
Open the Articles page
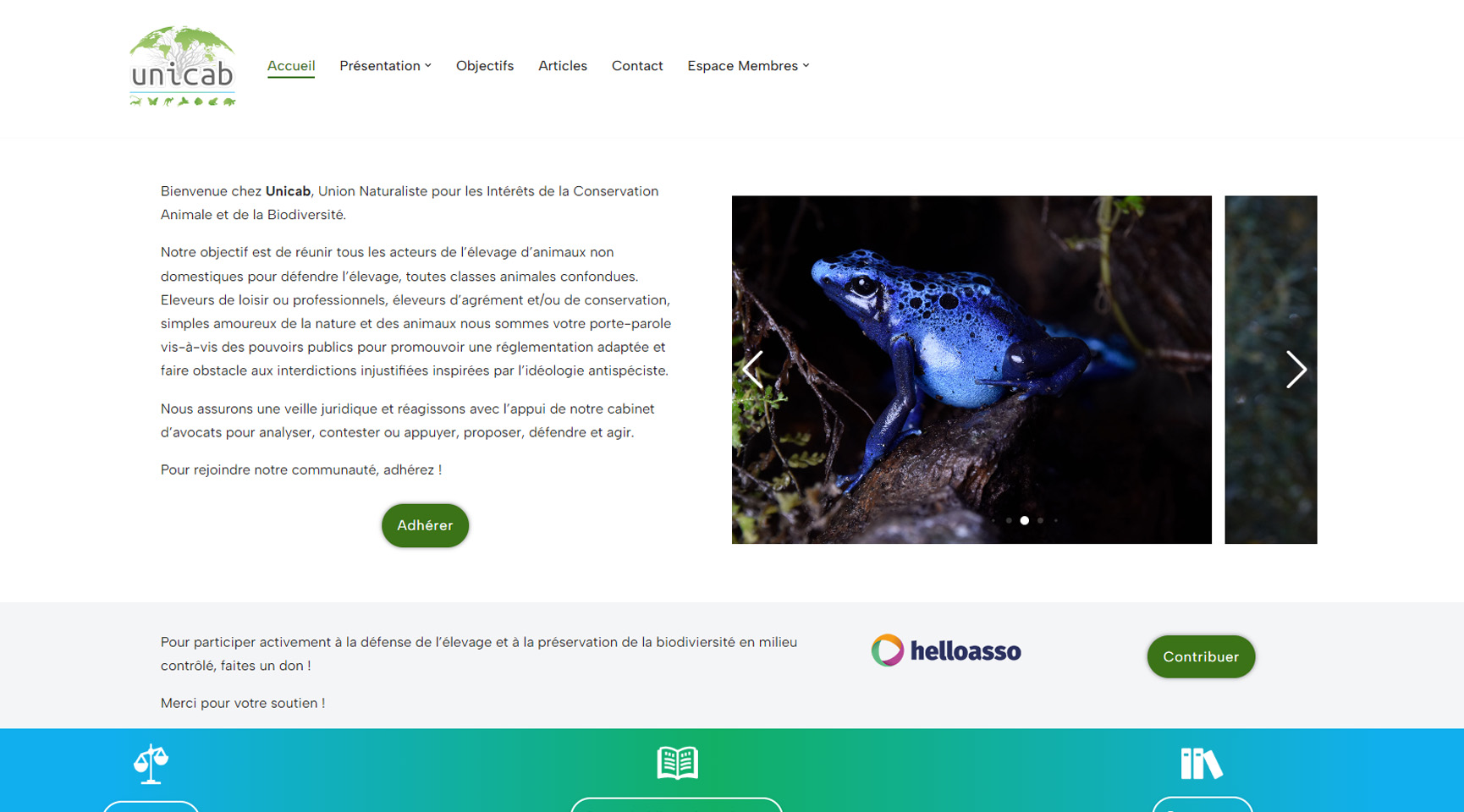click(563, 66)
